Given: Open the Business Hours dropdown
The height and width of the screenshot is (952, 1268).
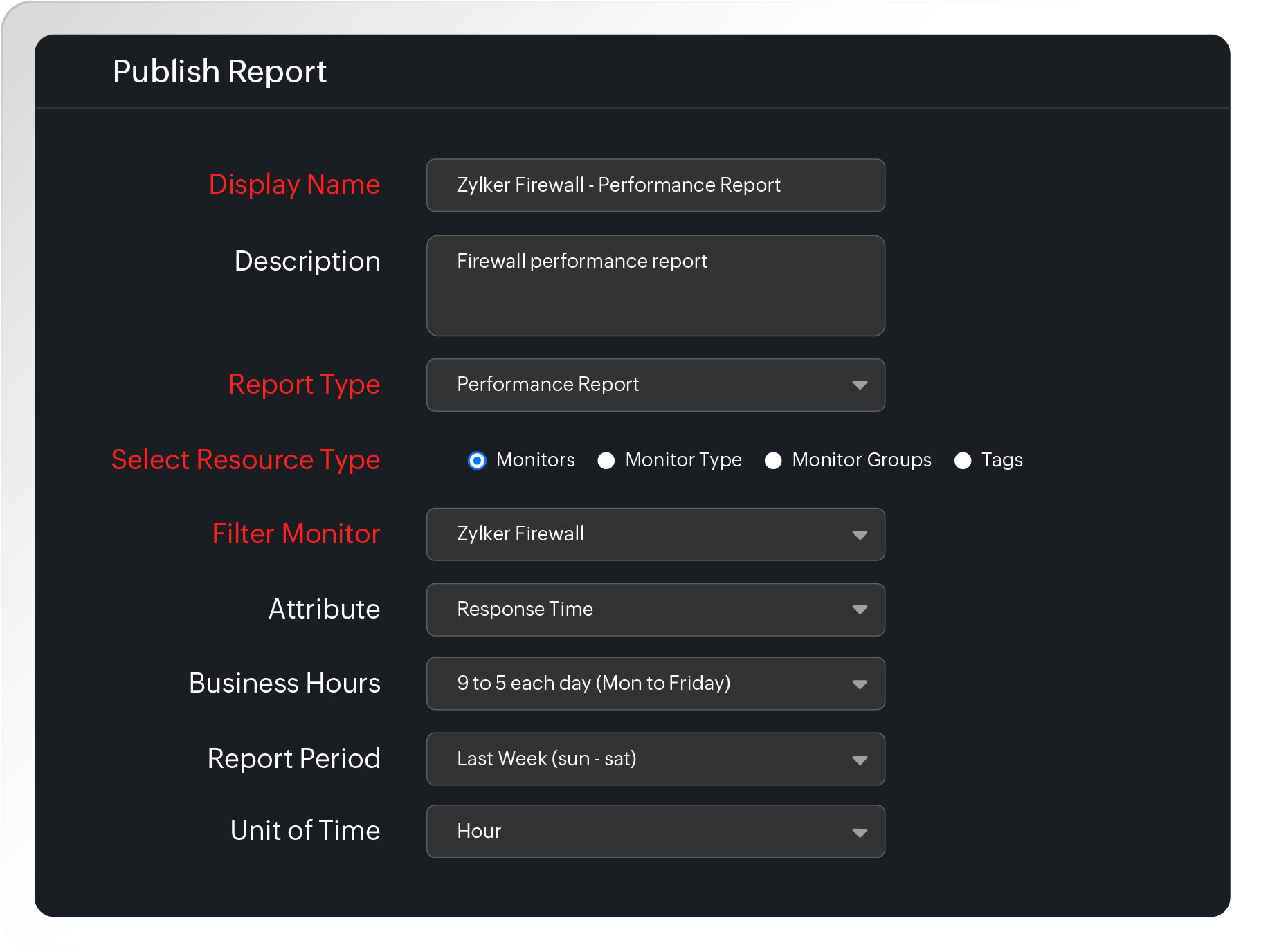Looking at the screenshot, I should point(655,684).
